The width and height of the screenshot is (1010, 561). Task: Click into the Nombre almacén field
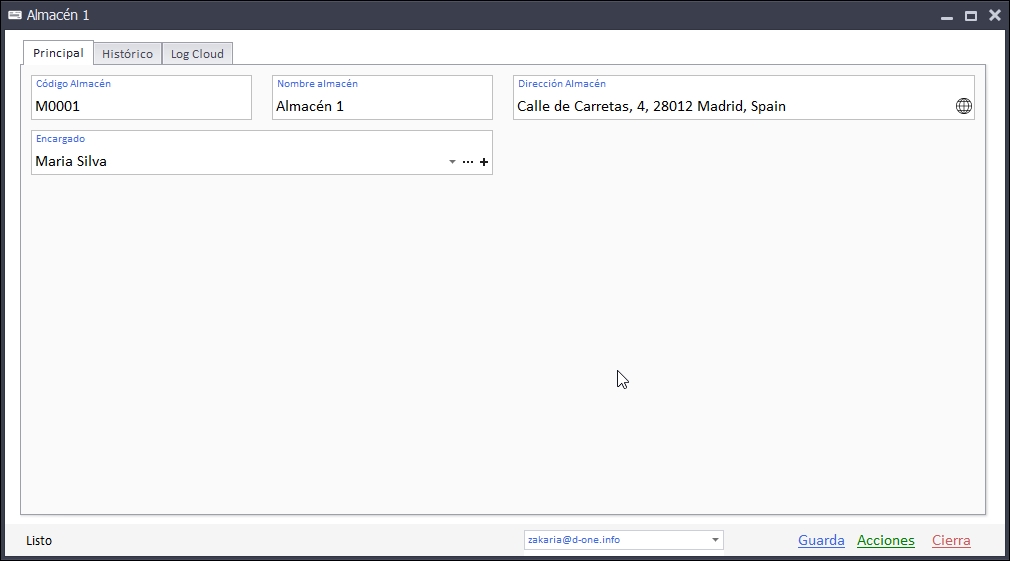point(382,106)
